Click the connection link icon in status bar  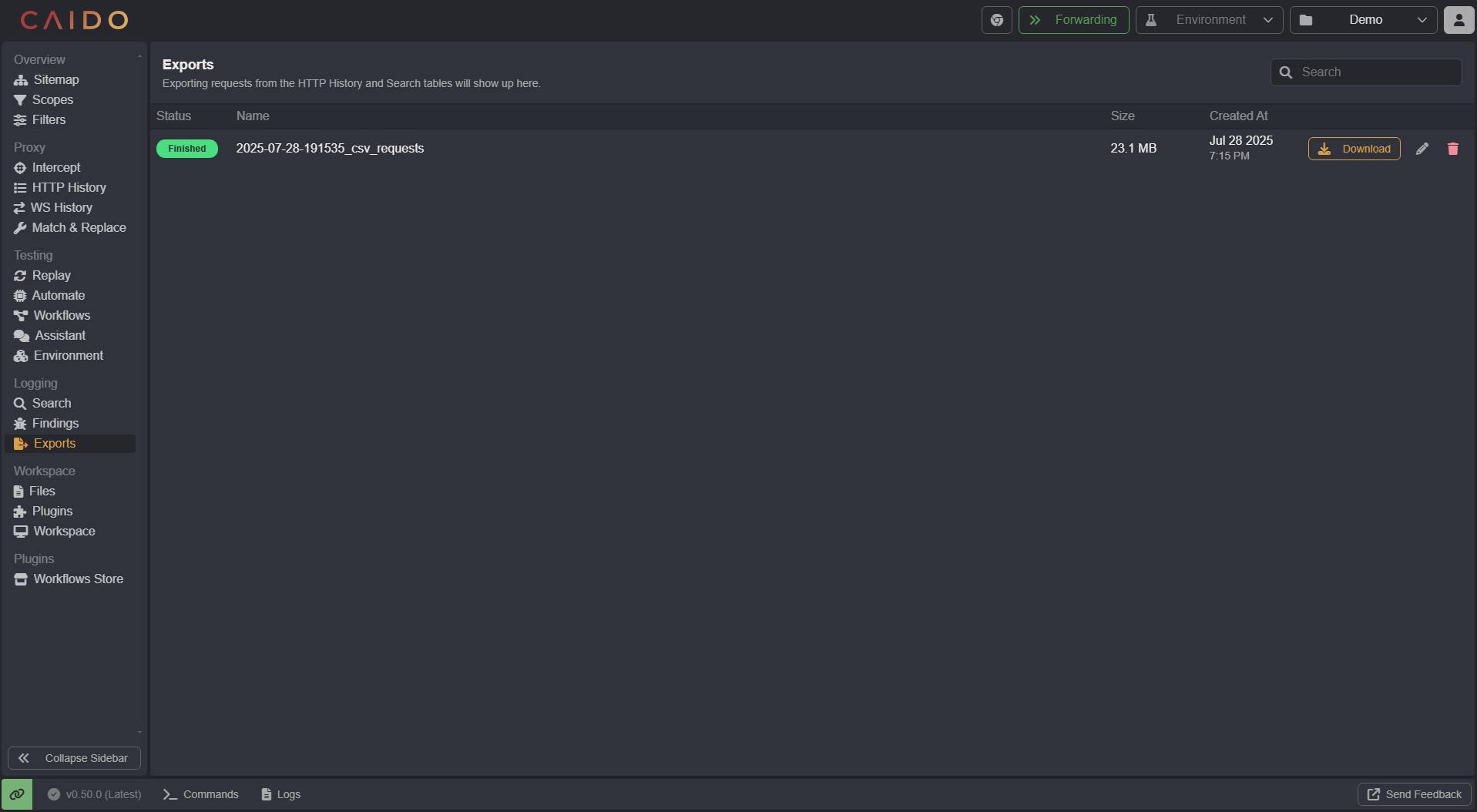(17, 794)
